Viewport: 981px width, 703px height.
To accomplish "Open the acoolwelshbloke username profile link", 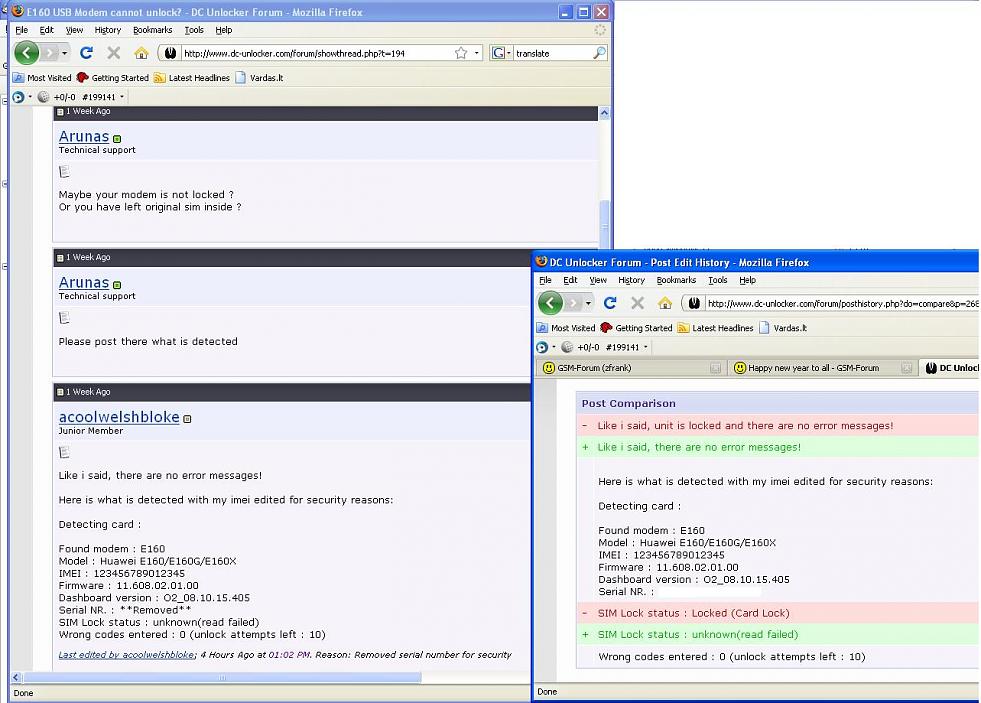I will tap(118, 417).
